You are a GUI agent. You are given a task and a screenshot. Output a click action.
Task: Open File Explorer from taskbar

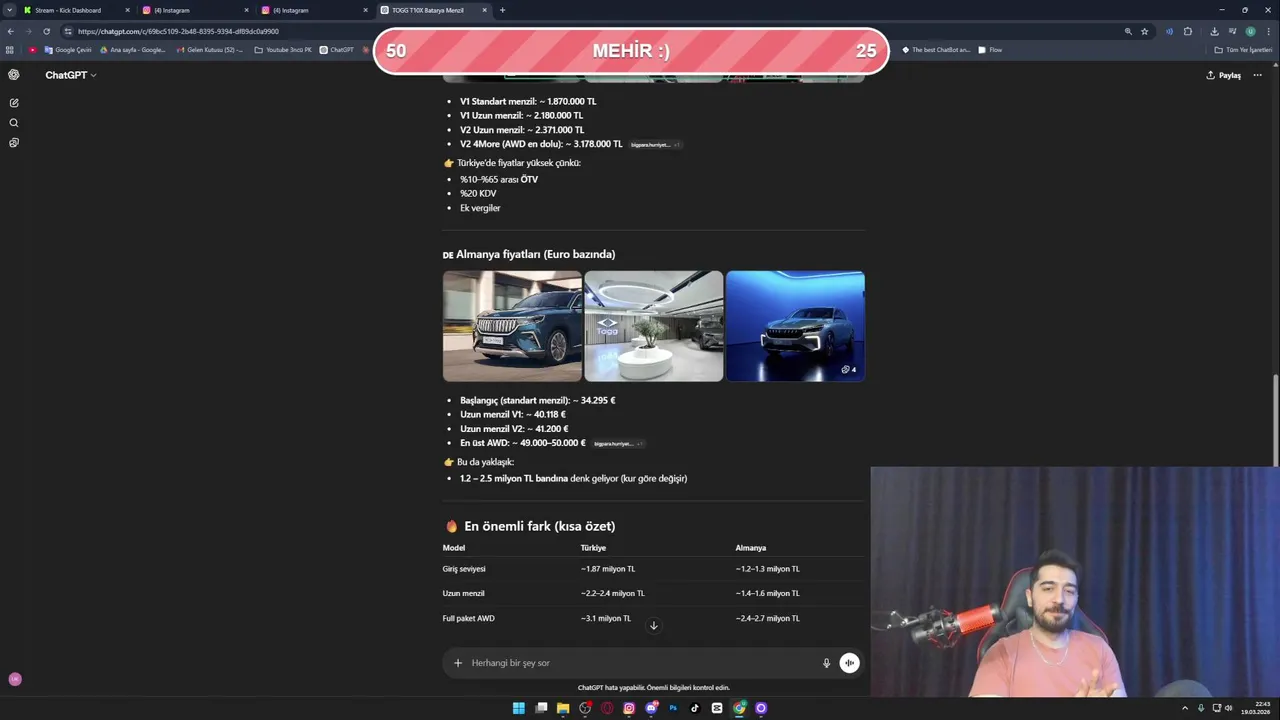pos(563,708)
